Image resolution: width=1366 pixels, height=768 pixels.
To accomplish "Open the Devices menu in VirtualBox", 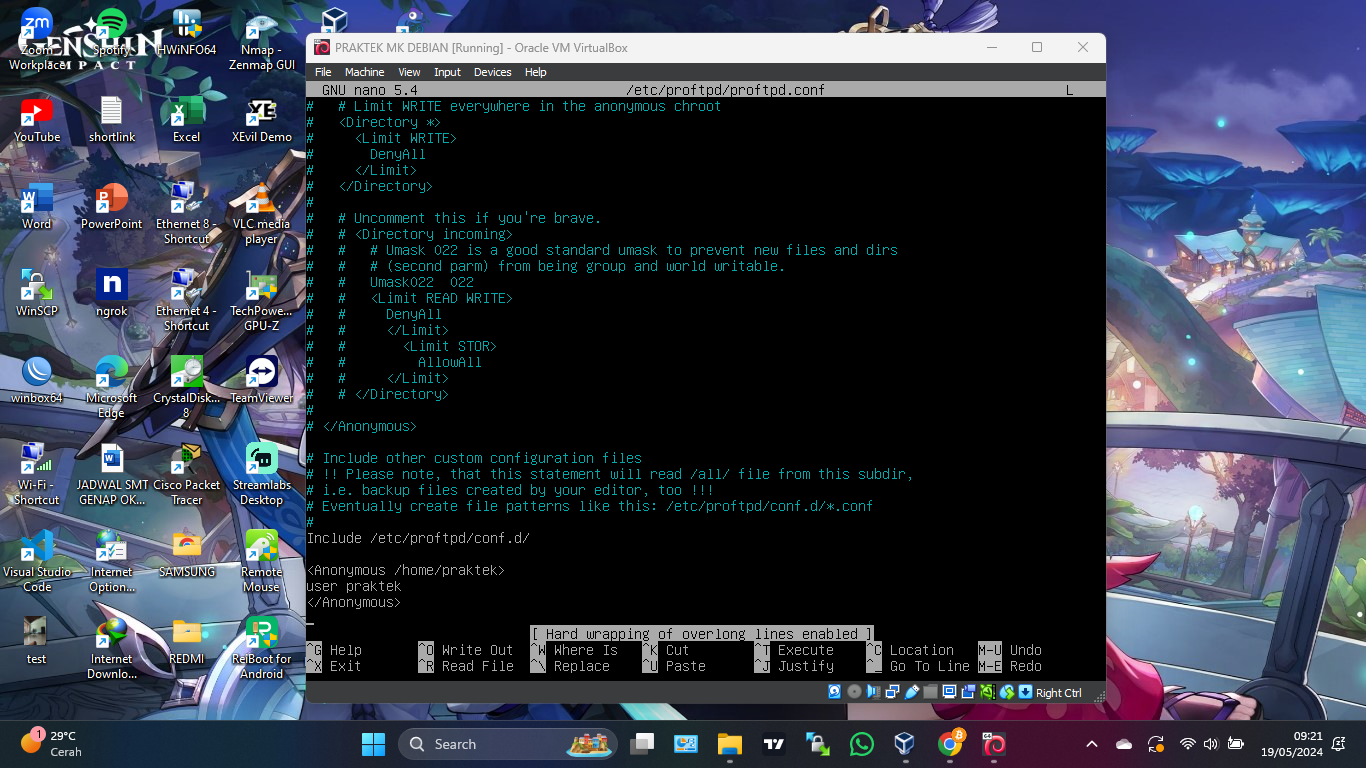I will pyautogui.click(x=492, y=72).
